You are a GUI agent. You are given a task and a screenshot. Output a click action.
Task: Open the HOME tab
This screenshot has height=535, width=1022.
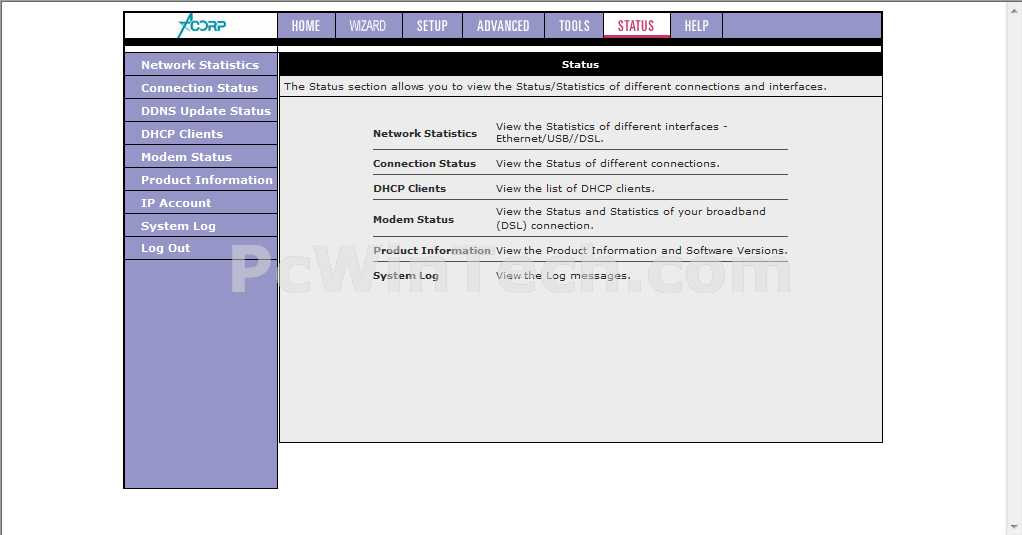click(306, 25)
